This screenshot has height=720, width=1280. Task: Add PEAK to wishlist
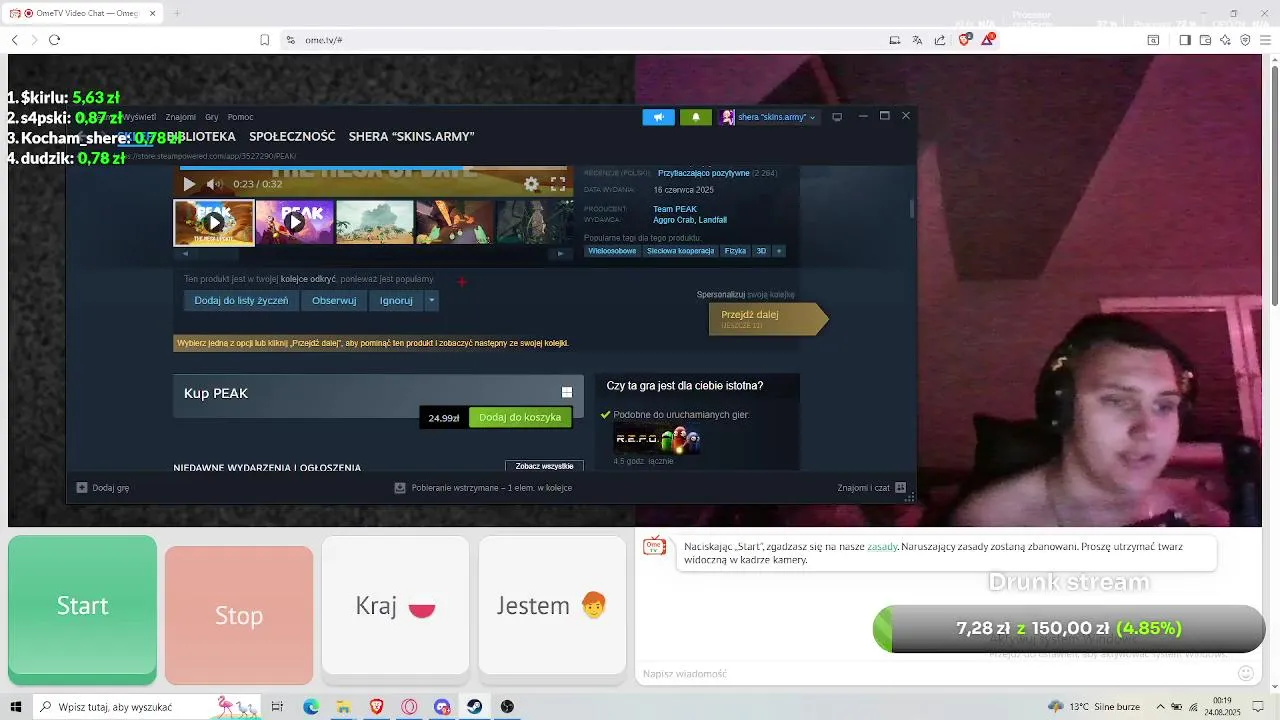pos(241,300)
